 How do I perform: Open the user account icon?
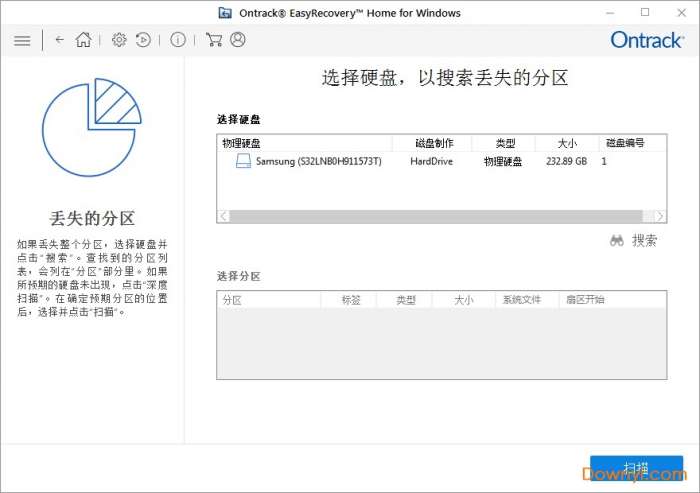[x=237, y=40]
